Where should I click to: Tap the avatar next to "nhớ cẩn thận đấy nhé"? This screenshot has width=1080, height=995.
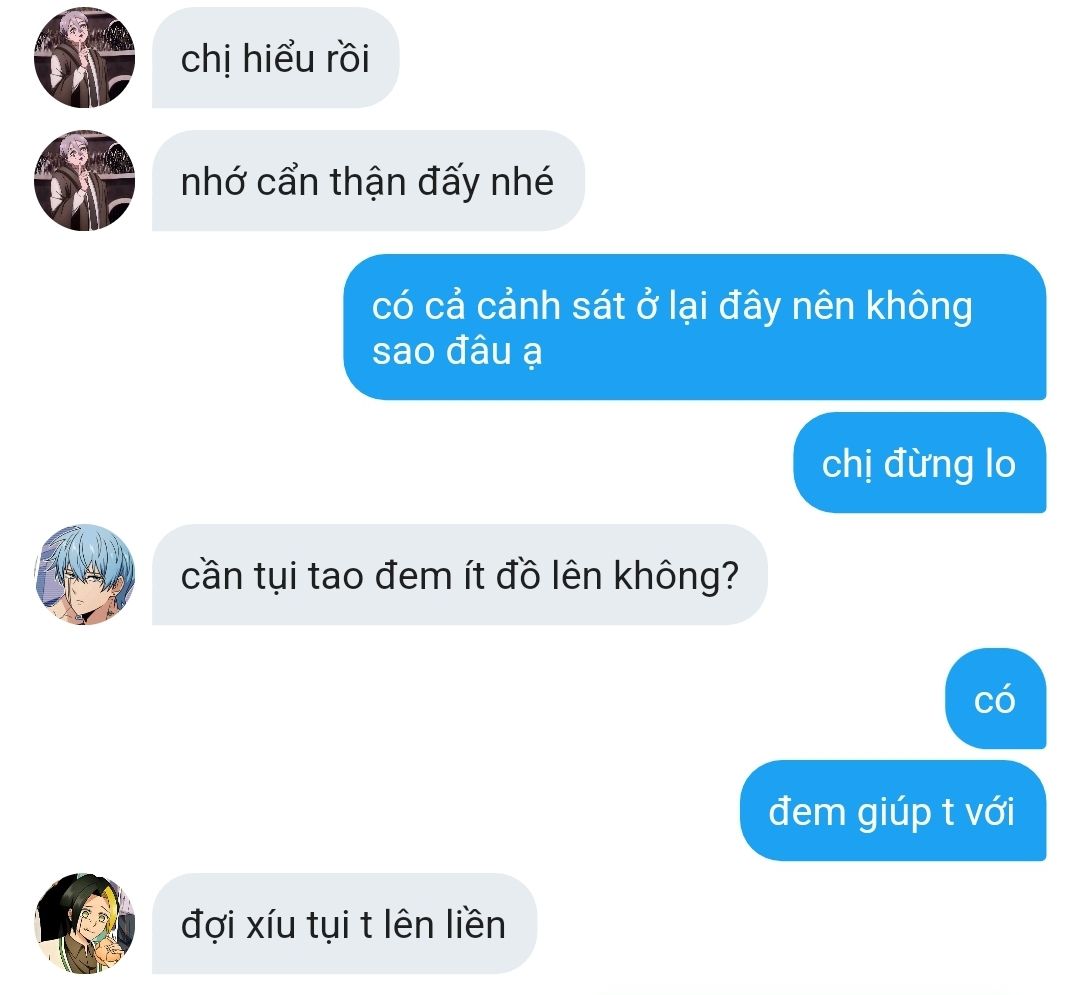coord(84,180)
